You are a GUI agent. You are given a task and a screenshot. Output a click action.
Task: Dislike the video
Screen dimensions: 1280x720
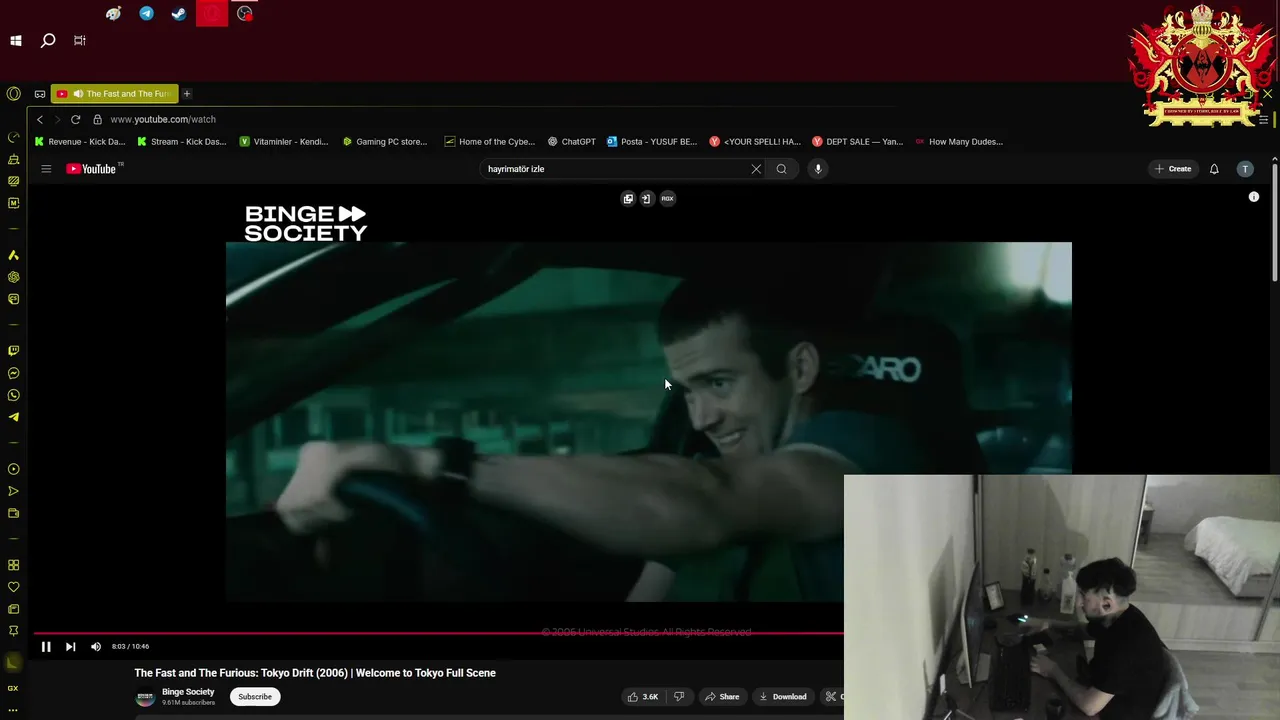pos(680,697)
